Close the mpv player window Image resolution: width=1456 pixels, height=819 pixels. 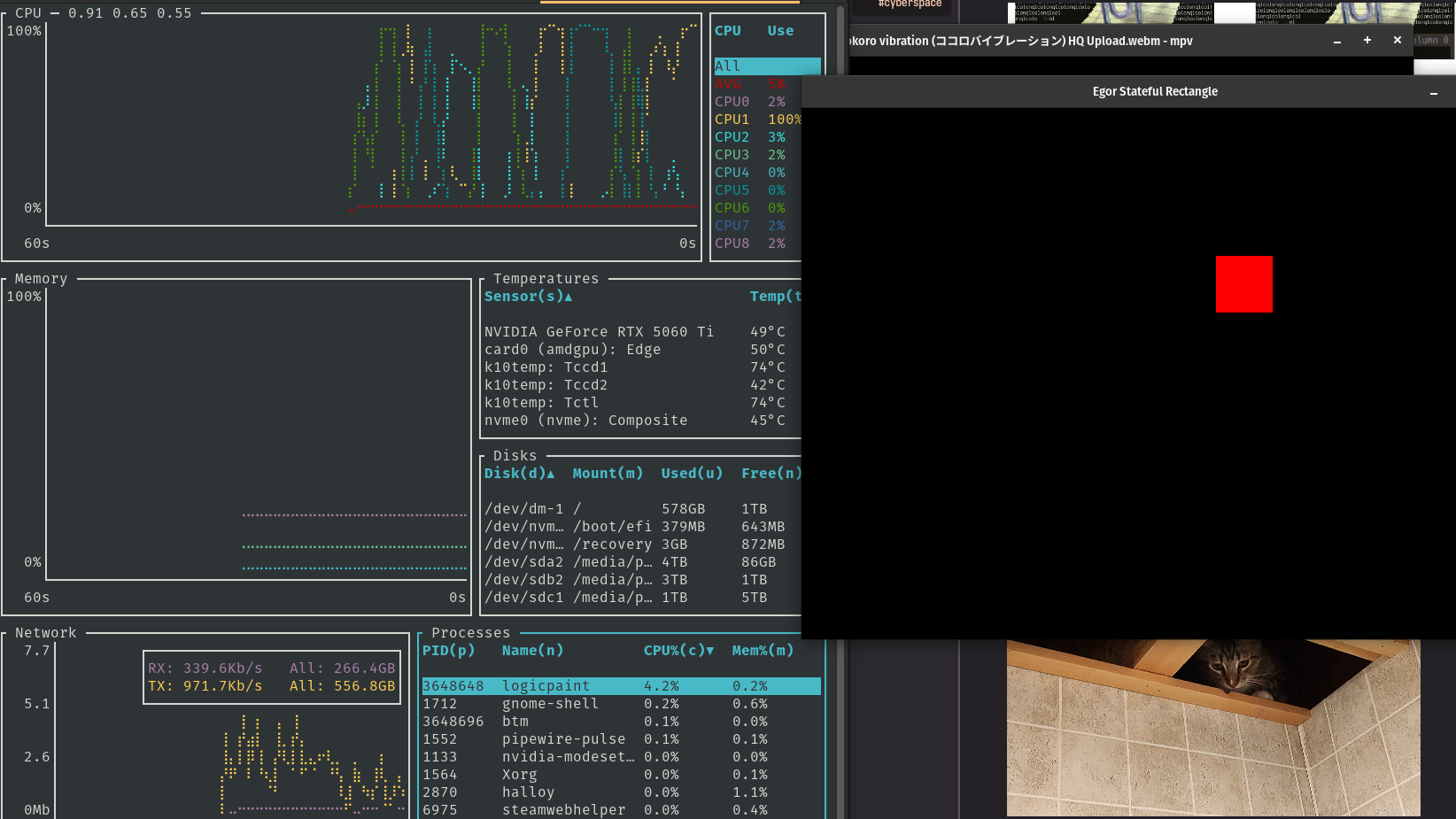pos(1398,41)
